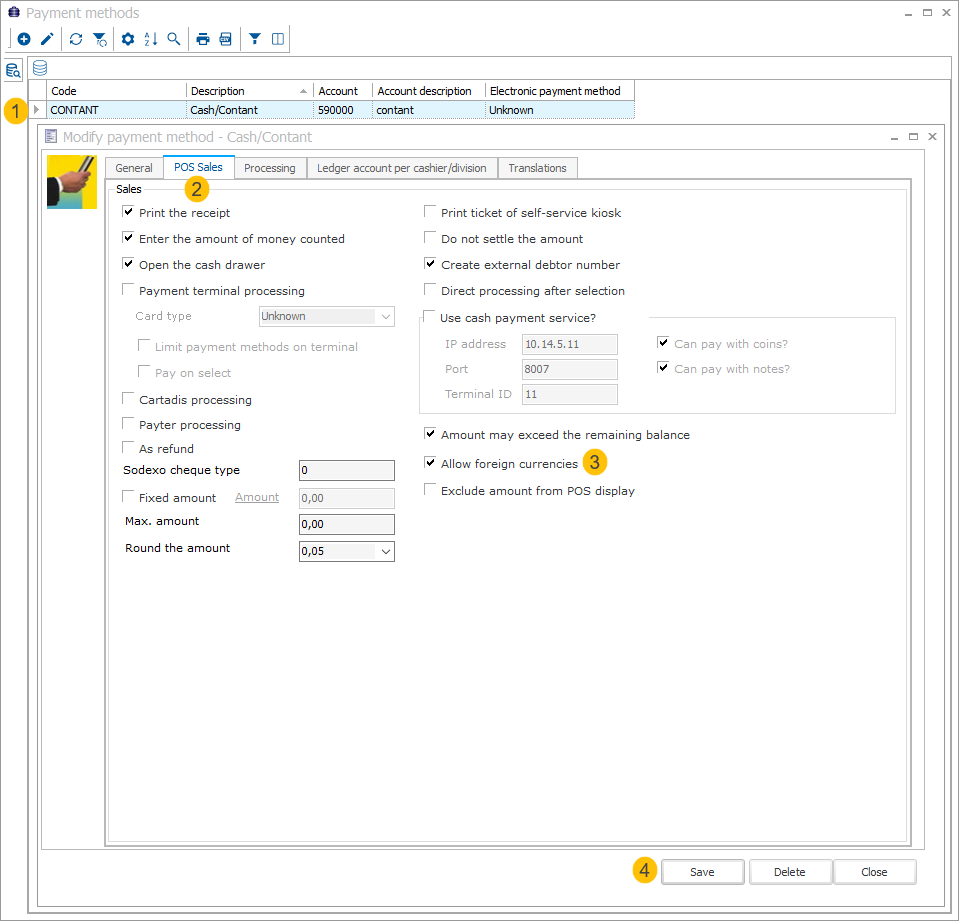Click the Max. amount input field
The image size is (959, 921).
tap(346, 524)
